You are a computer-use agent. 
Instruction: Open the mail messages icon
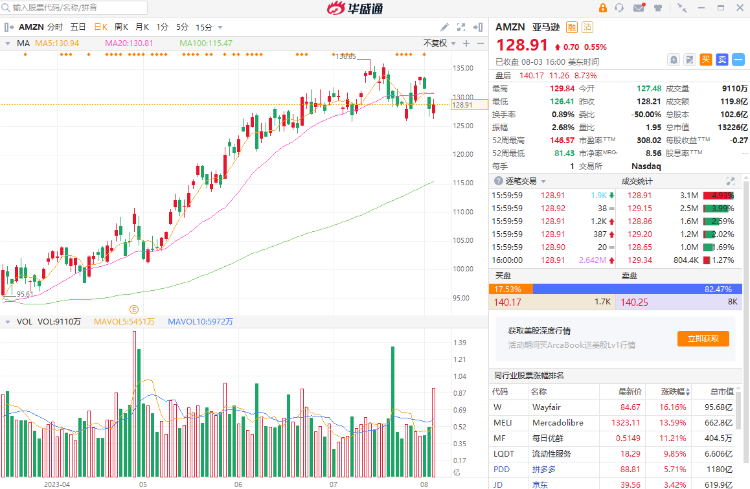[x=639, y=8]
